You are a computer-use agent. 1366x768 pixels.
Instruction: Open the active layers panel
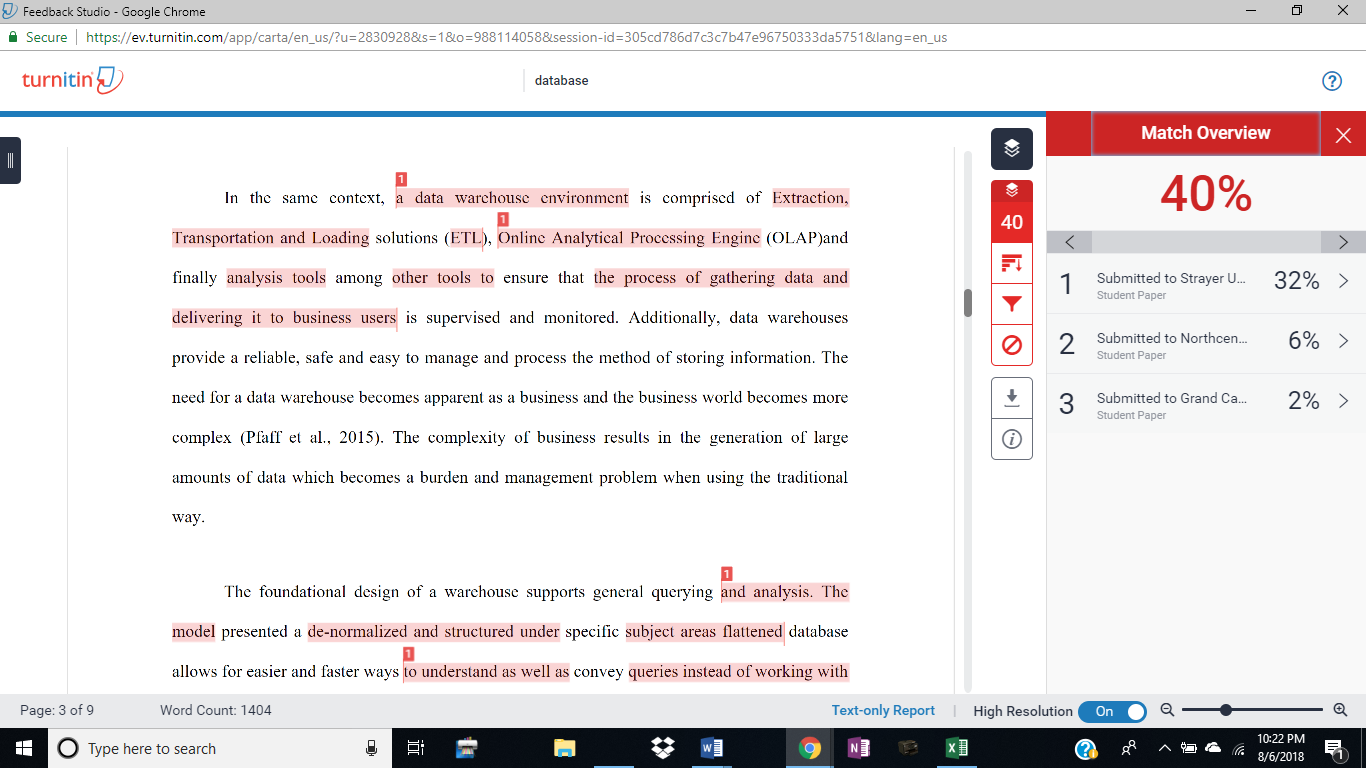tap(1012, 149)
